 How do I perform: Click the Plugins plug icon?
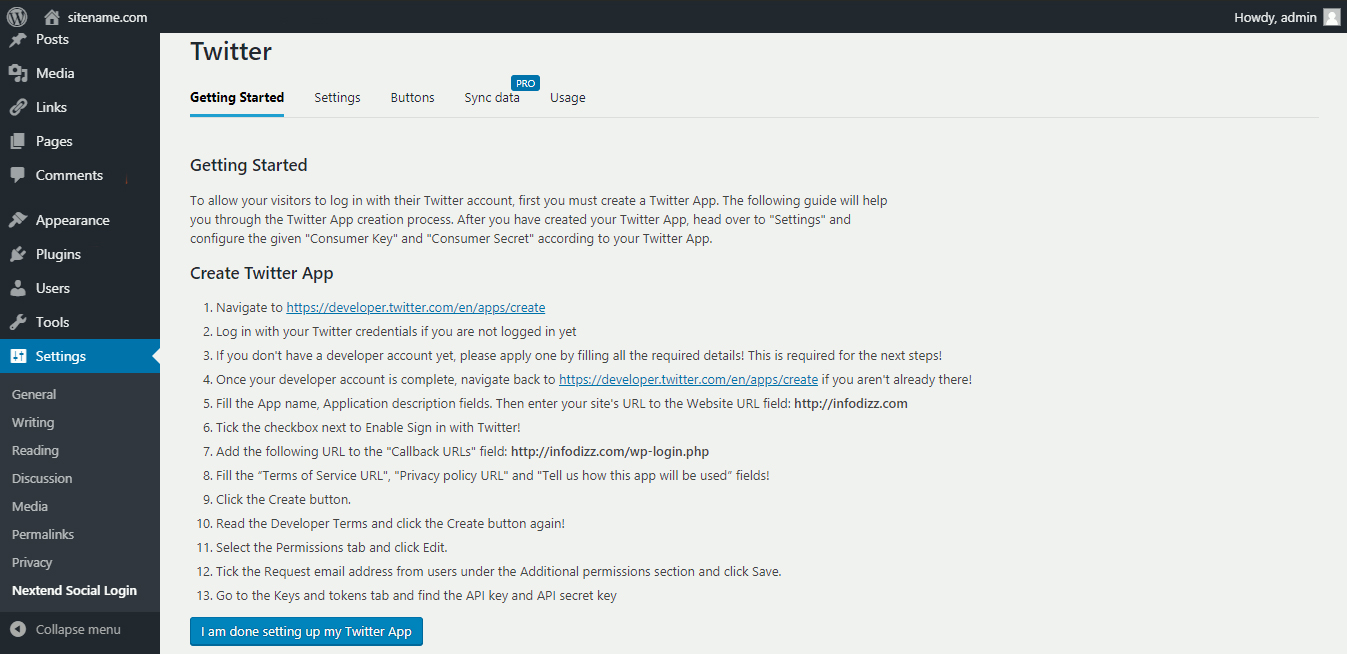click(x=17, y=254)
